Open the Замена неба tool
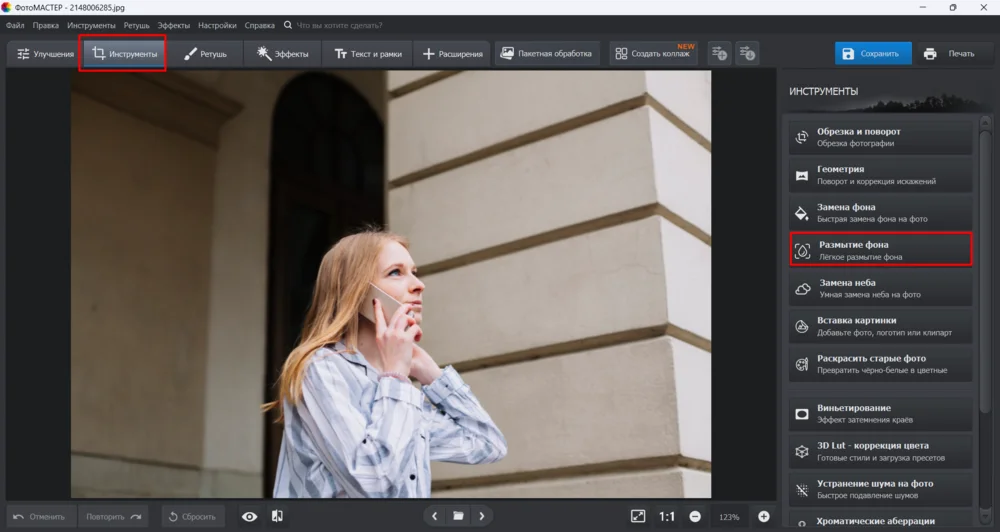1000x532 pixels. pos(880,288)
